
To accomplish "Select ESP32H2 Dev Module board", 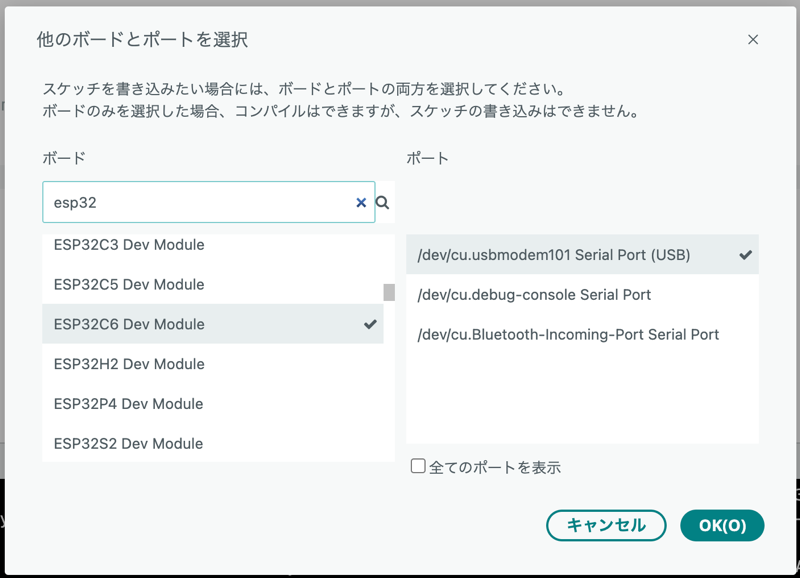I will pyautogui.click(x=213, y=364).
